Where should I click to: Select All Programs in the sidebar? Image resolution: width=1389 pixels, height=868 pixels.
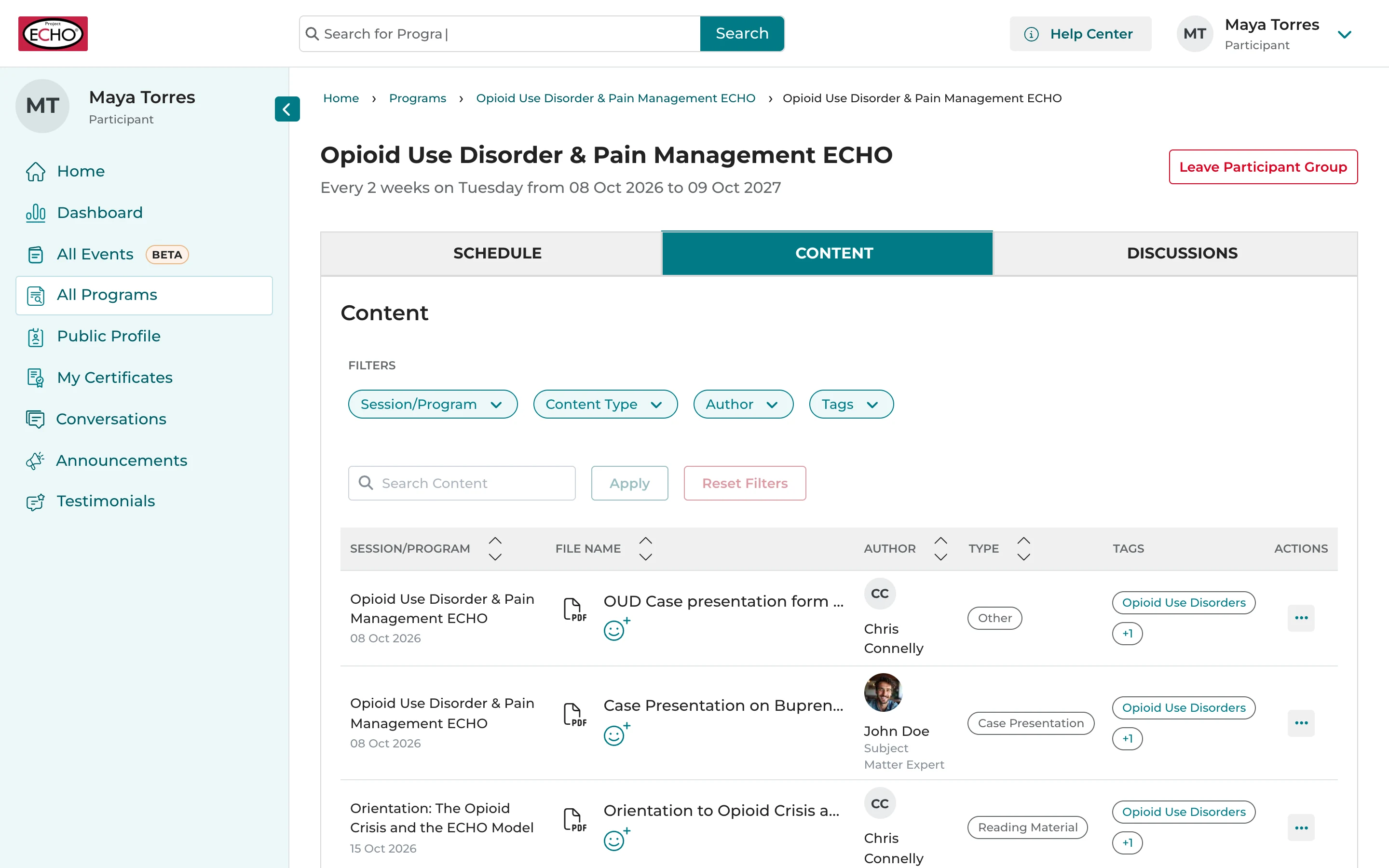pyautogui.click(x=144, y=295)
